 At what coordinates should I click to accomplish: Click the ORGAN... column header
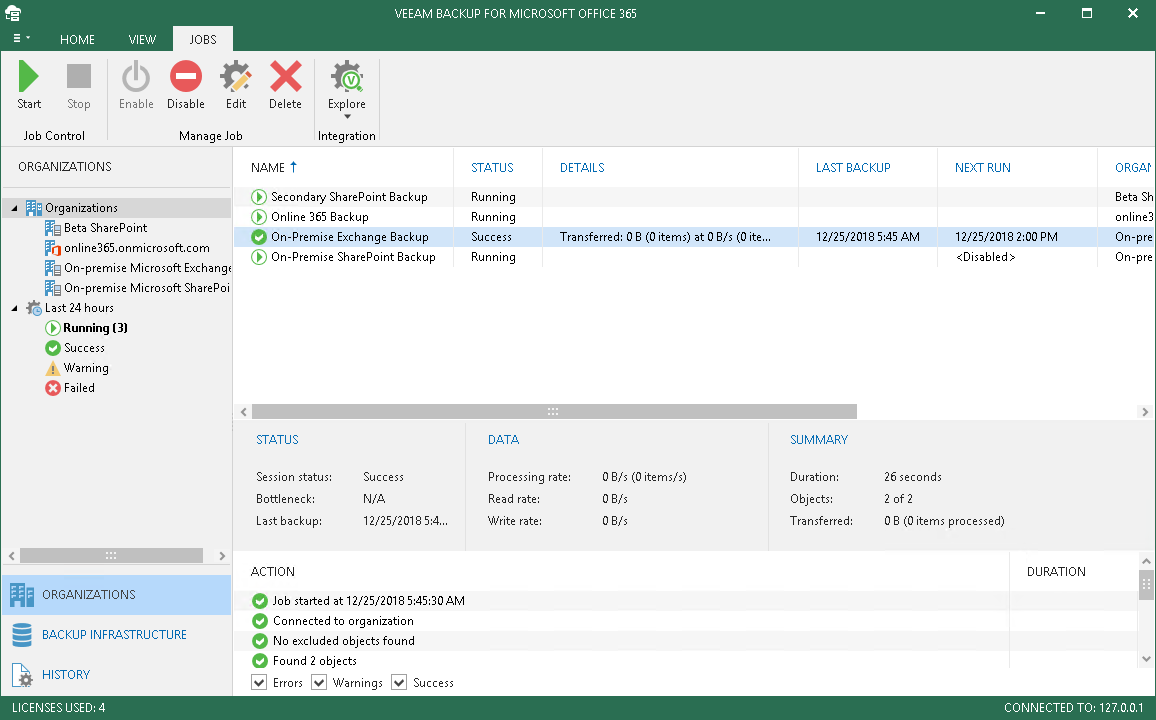coord(1132,167)
